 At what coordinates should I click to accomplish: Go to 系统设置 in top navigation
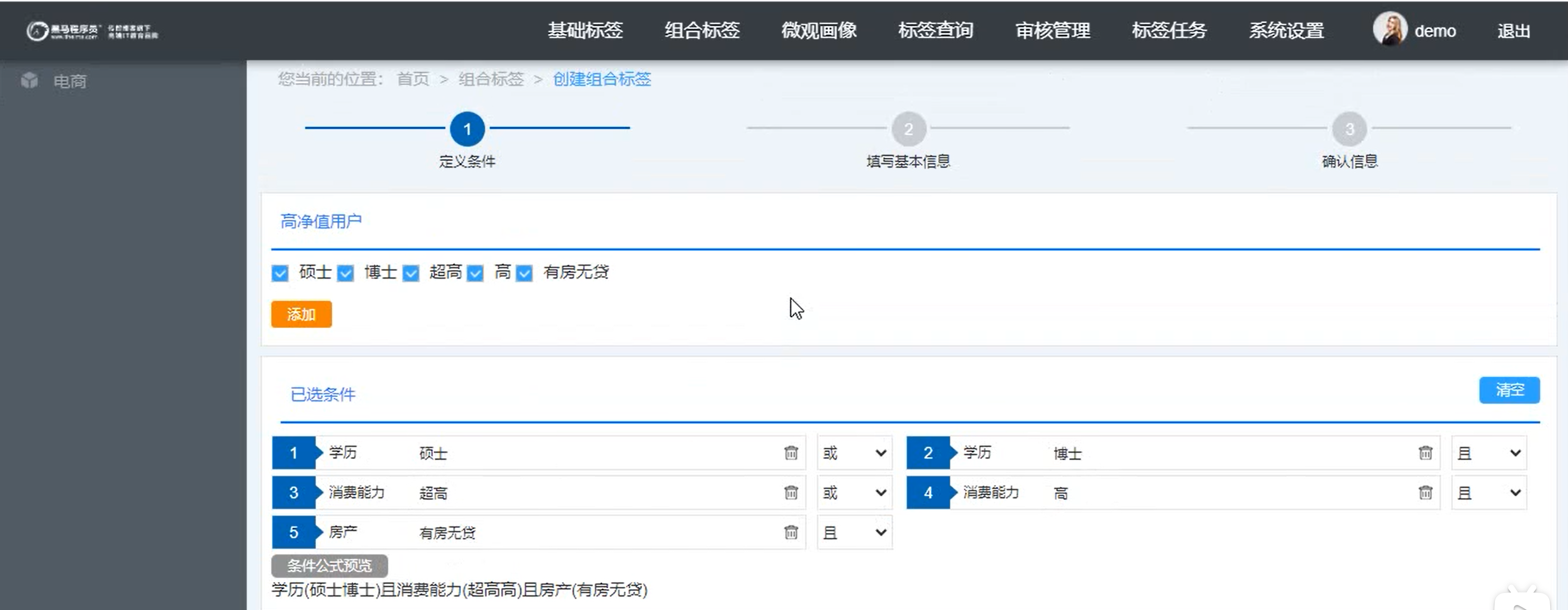1286,30
